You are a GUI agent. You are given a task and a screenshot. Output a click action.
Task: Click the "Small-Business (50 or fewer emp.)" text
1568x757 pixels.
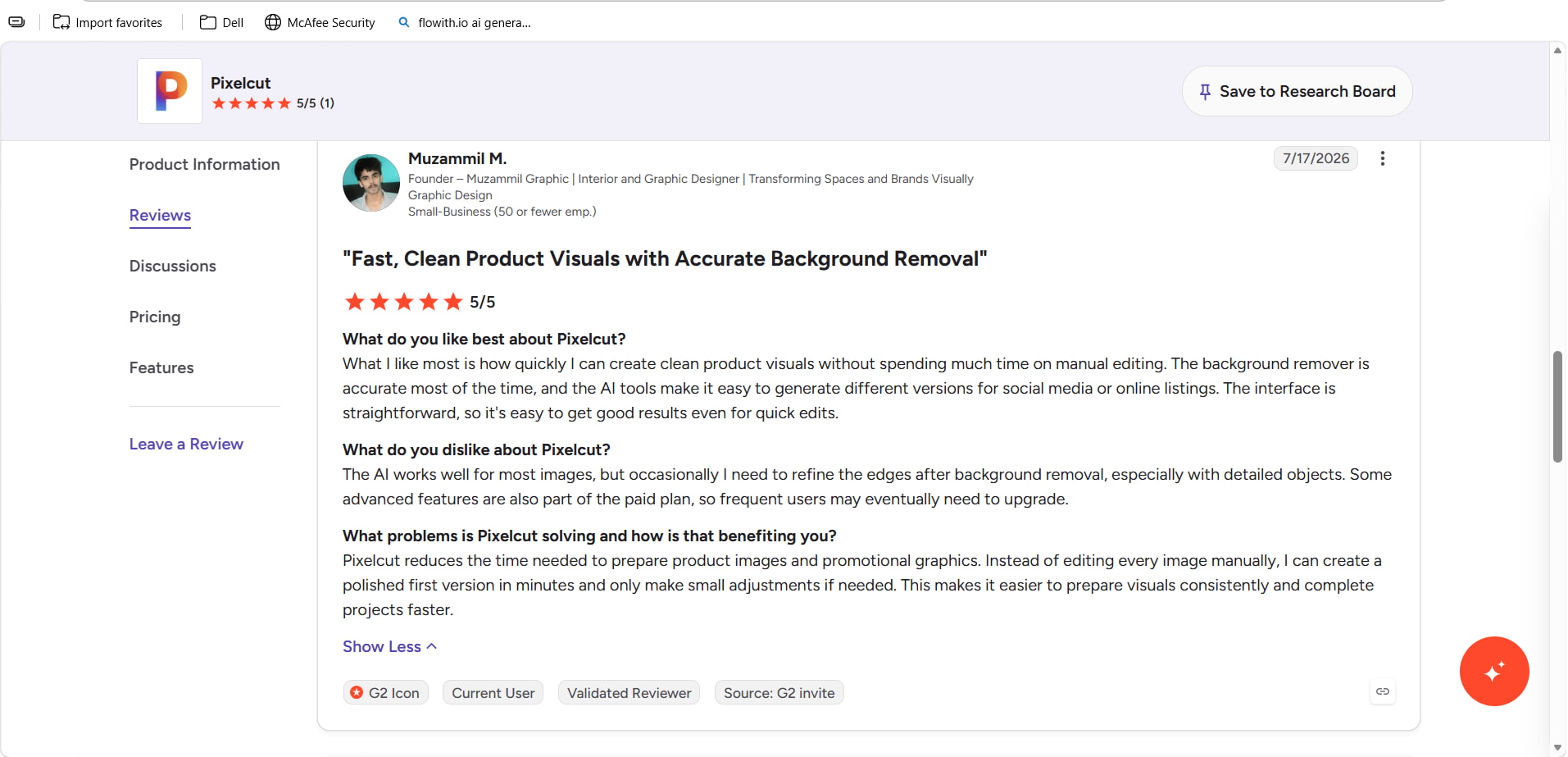(x=502, y=212)
